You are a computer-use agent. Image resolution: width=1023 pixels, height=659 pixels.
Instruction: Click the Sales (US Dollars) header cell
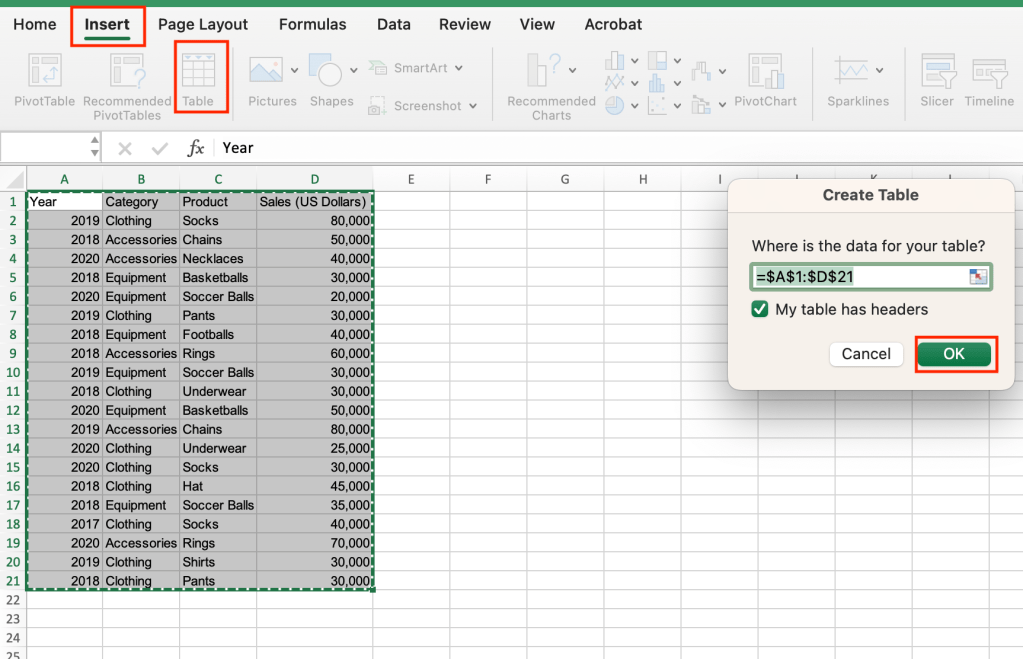(314, 202)
